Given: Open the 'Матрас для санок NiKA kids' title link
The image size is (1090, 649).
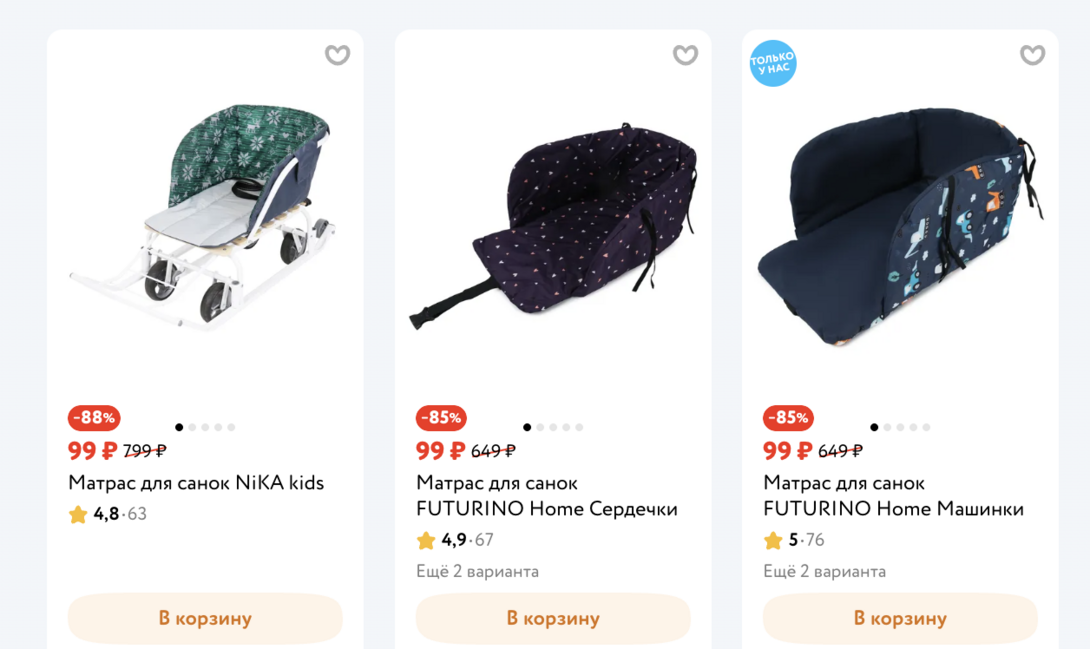Looking at the screenshot, I should [196, 483].
